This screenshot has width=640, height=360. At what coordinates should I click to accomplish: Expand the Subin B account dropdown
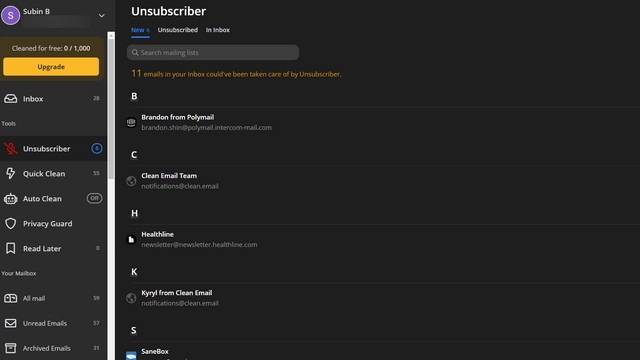click(102, 16)
